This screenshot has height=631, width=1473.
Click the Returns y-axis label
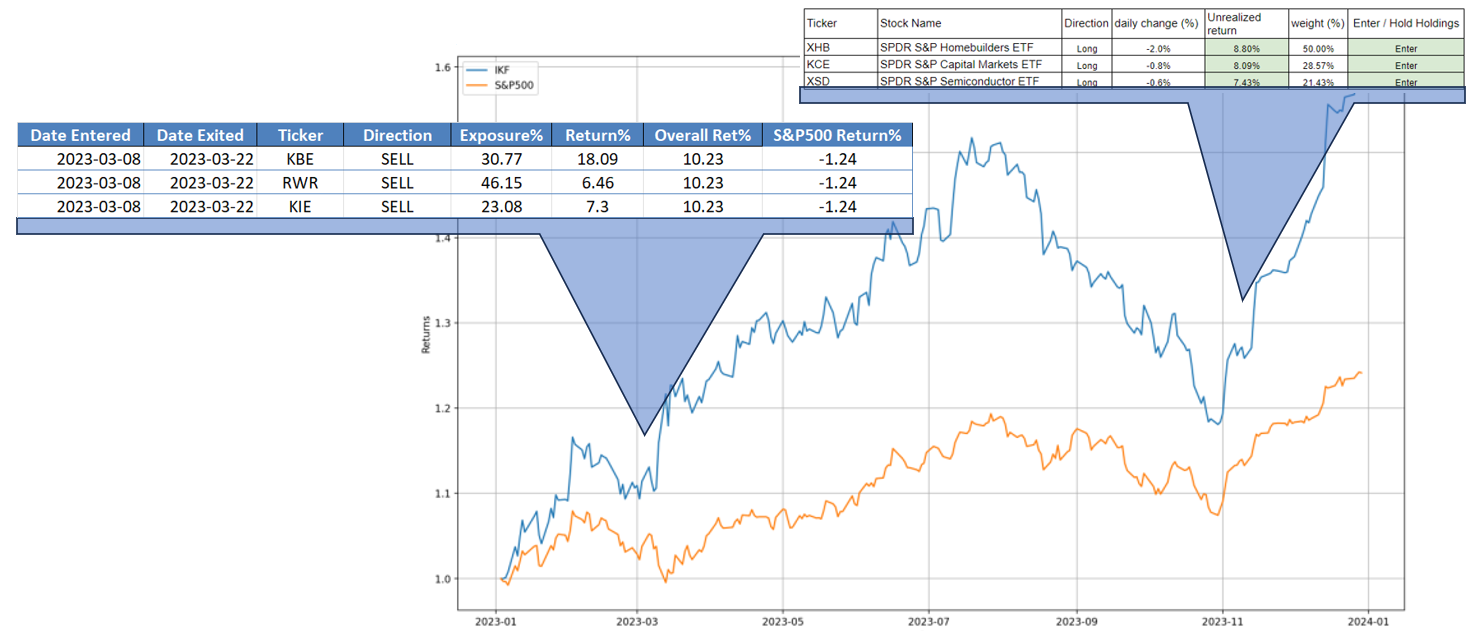[x=426, y=335]
